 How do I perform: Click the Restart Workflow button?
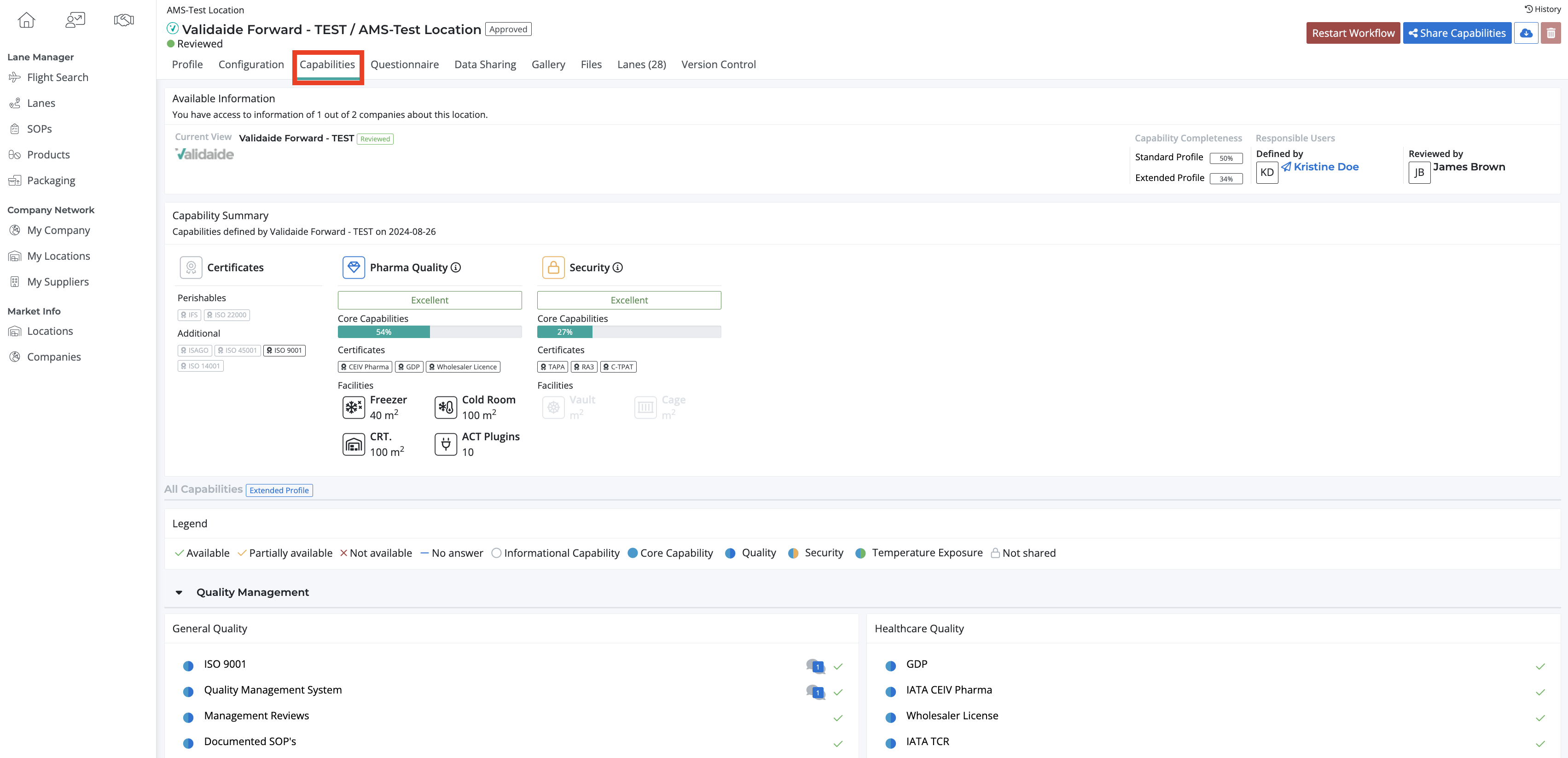[1353, 33]
